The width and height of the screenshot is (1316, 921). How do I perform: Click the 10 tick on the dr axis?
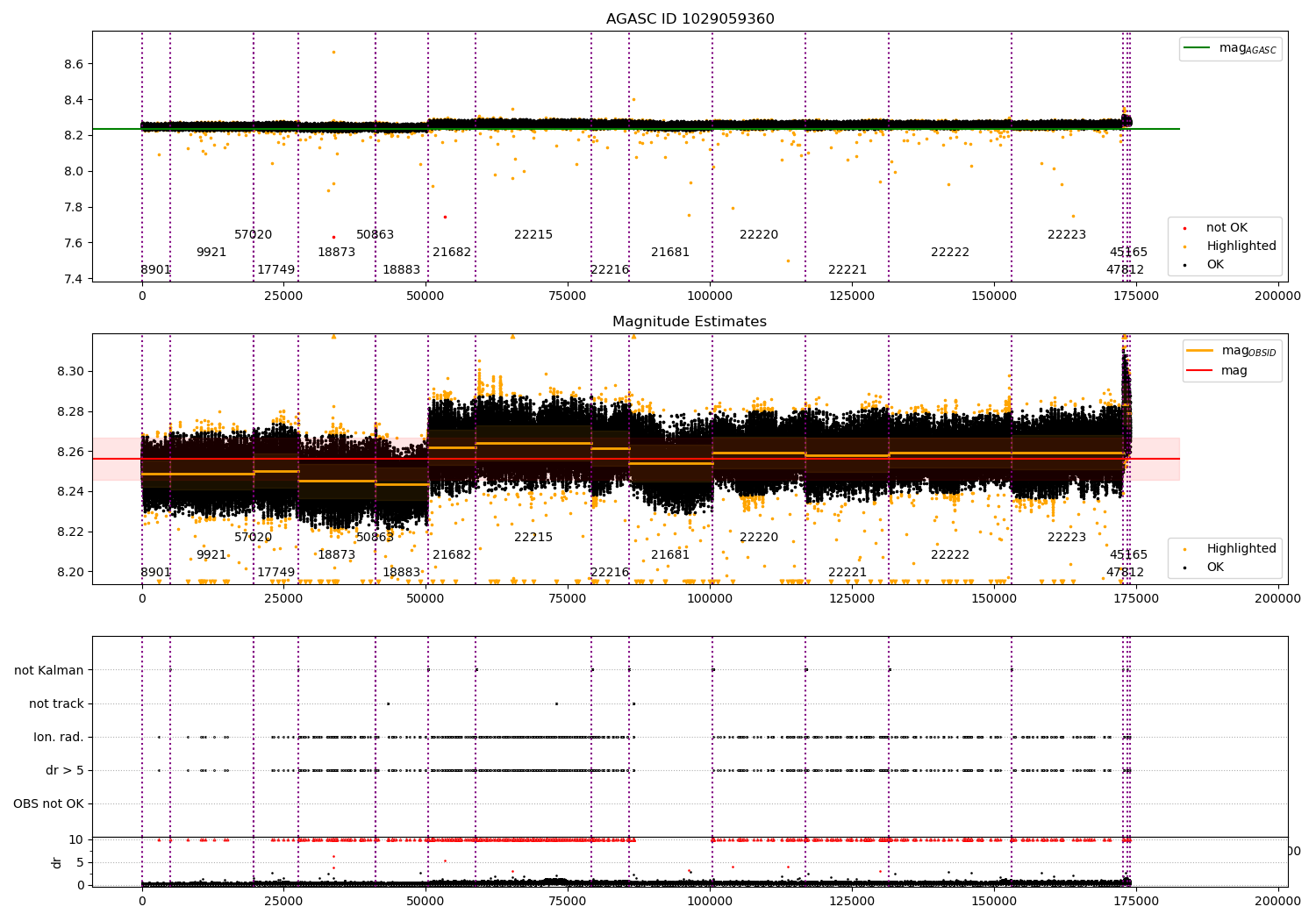click(76, 839)
